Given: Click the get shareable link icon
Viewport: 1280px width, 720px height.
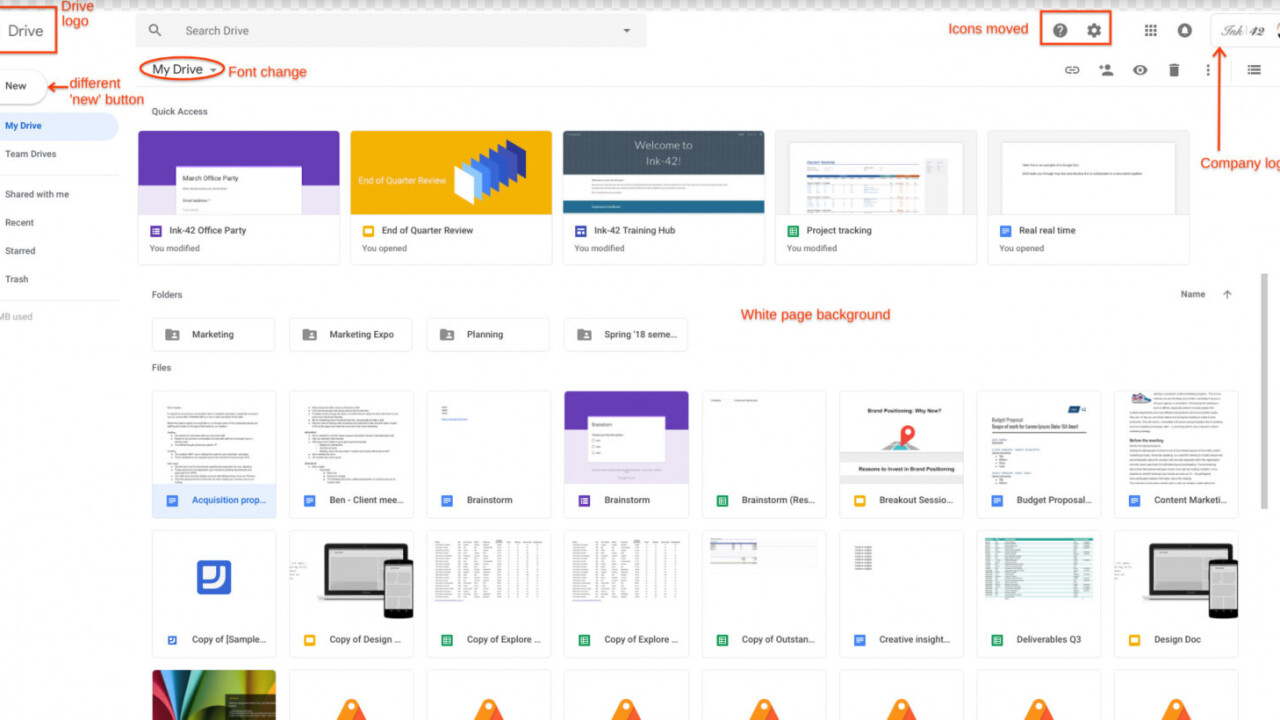Looking at the screenshot, I should coord(1072,70).
